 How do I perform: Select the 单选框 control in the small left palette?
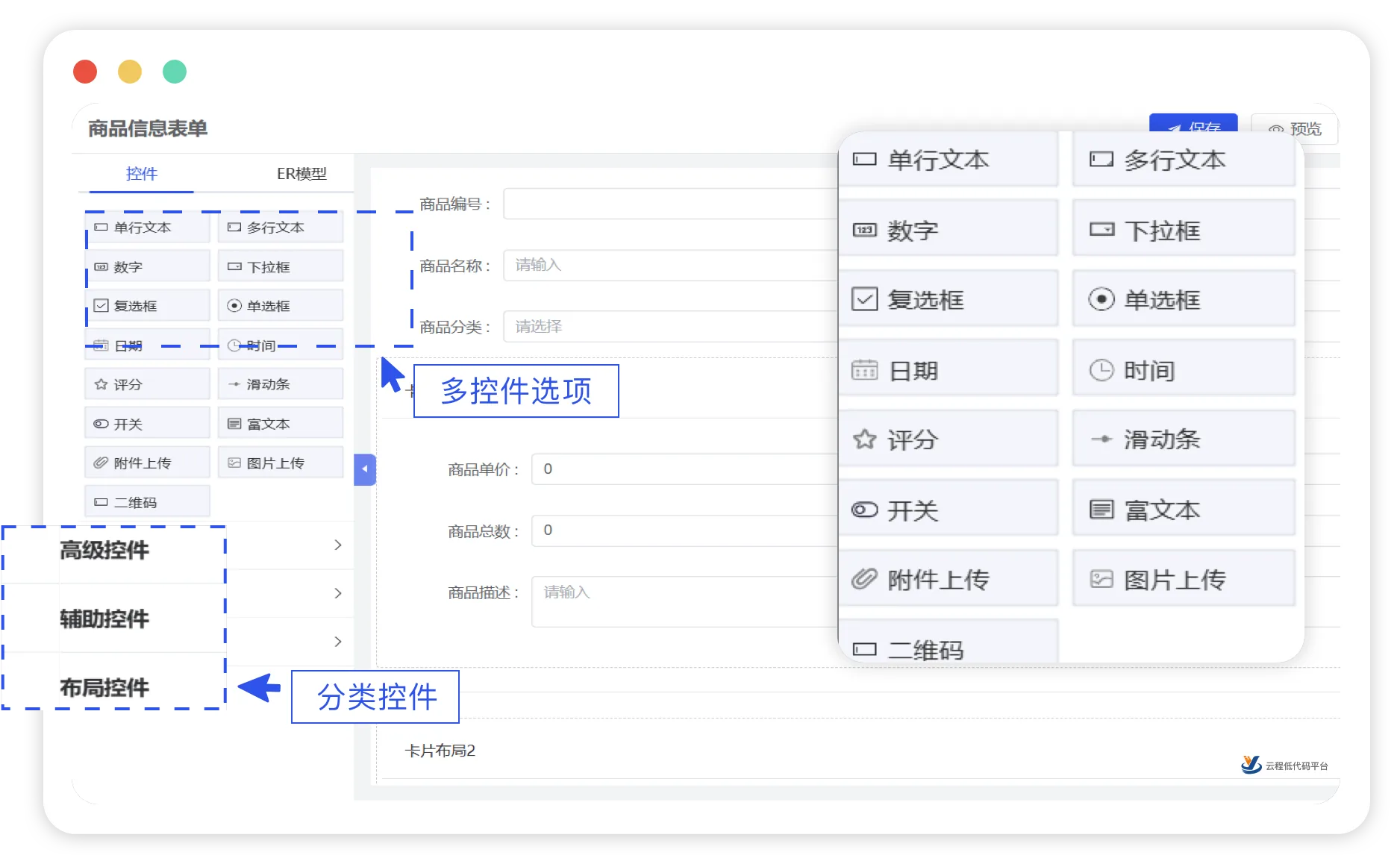(281, 306)
